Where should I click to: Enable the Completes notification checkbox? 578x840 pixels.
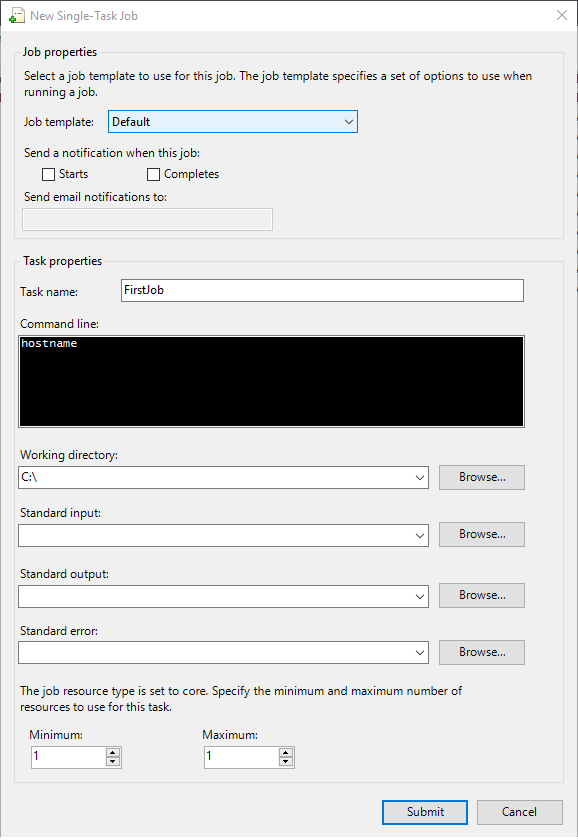pyautogui.click(x=153, y=174)
